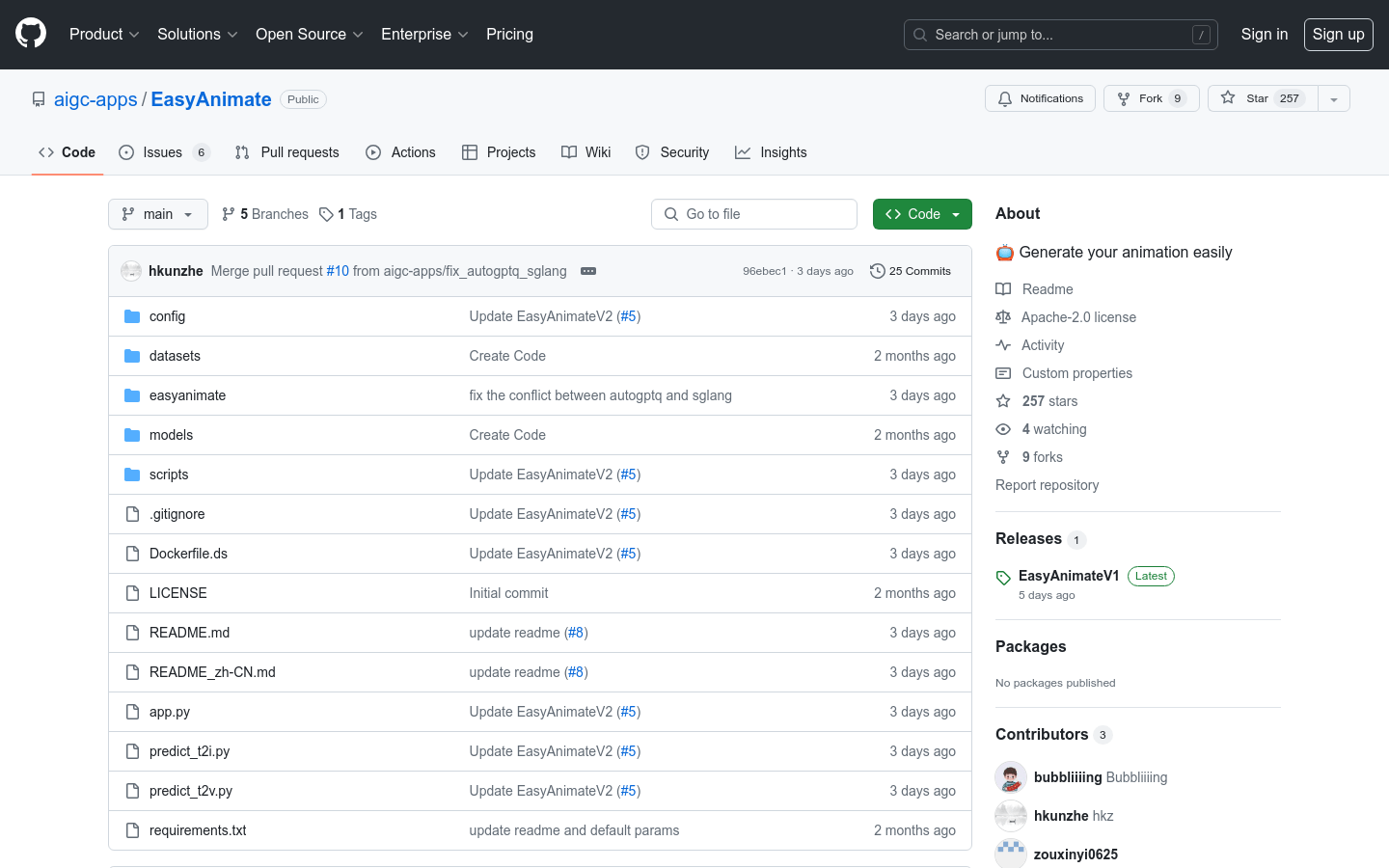The width and height of the screenshot is (1389, 868).
Task: Click the Readme book icon in About
Action: pos(1003,289)
